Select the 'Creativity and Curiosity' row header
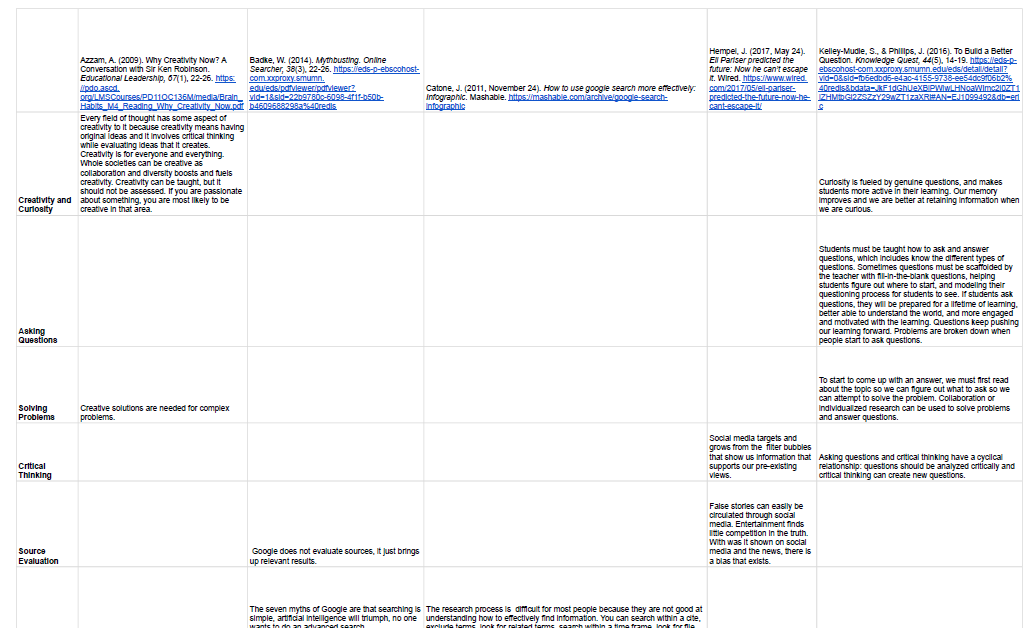1035x628 pixels. (x=47, y=164)
